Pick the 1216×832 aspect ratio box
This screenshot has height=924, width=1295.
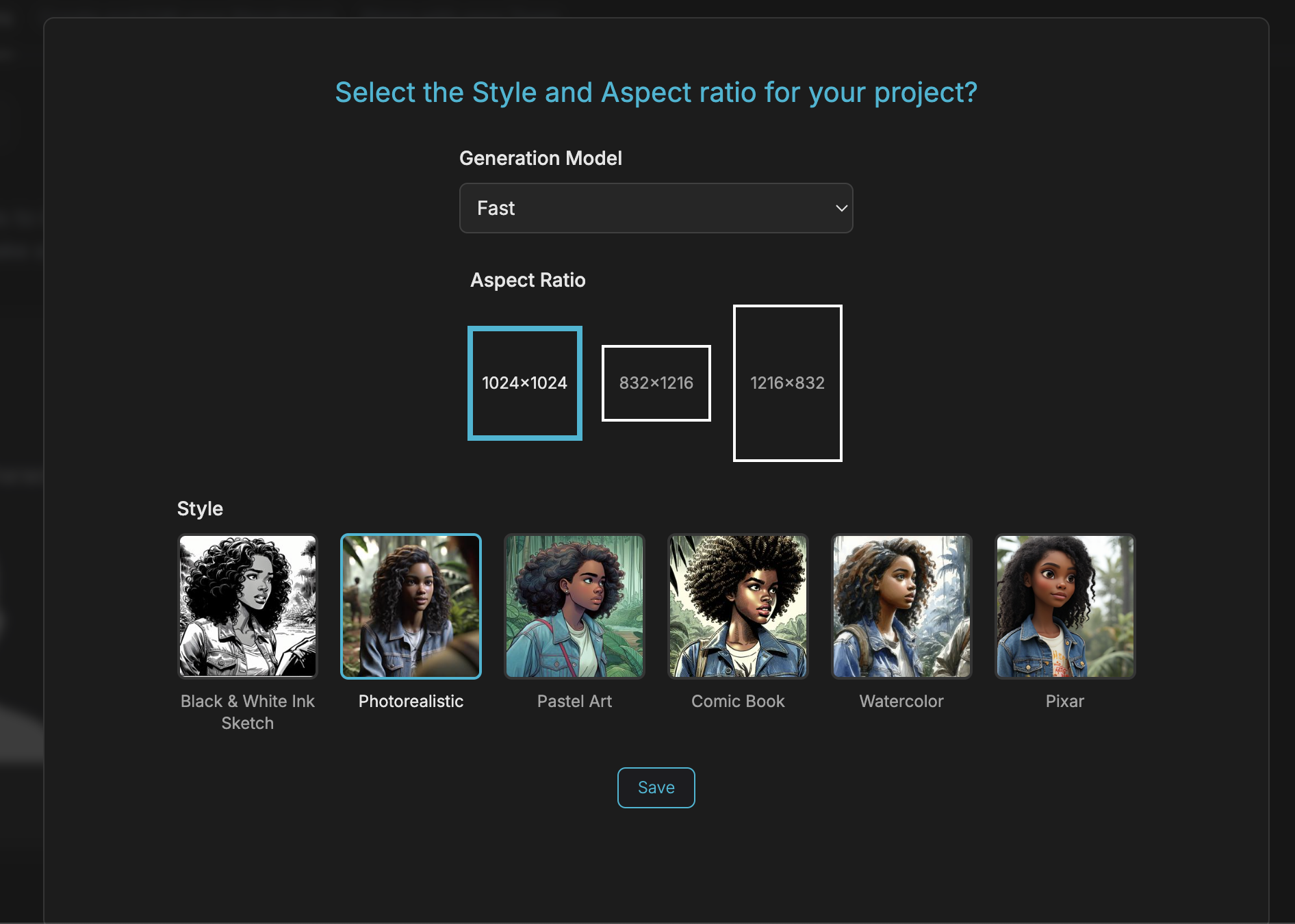787,383
